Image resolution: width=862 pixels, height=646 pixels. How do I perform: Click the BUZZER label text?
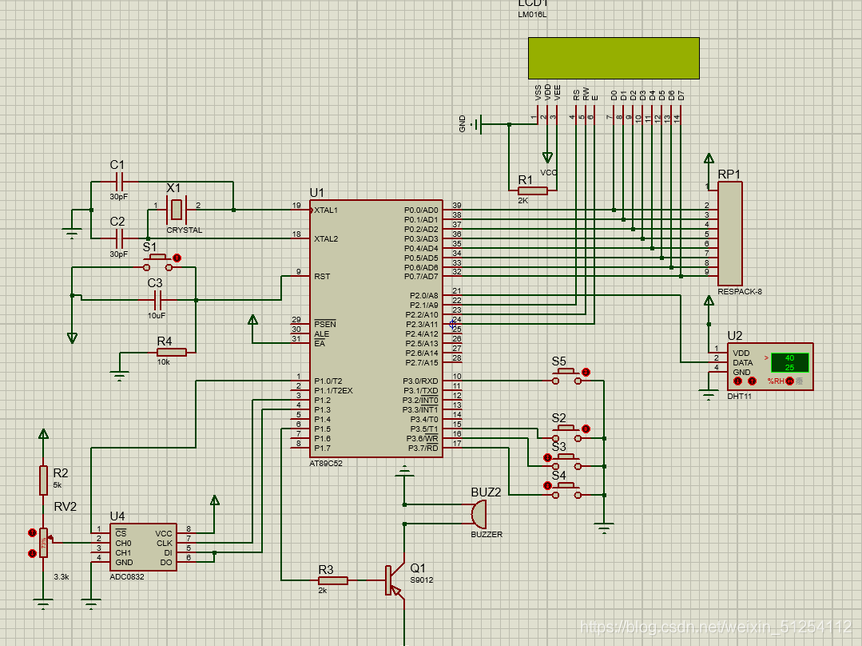coord(487,534)
